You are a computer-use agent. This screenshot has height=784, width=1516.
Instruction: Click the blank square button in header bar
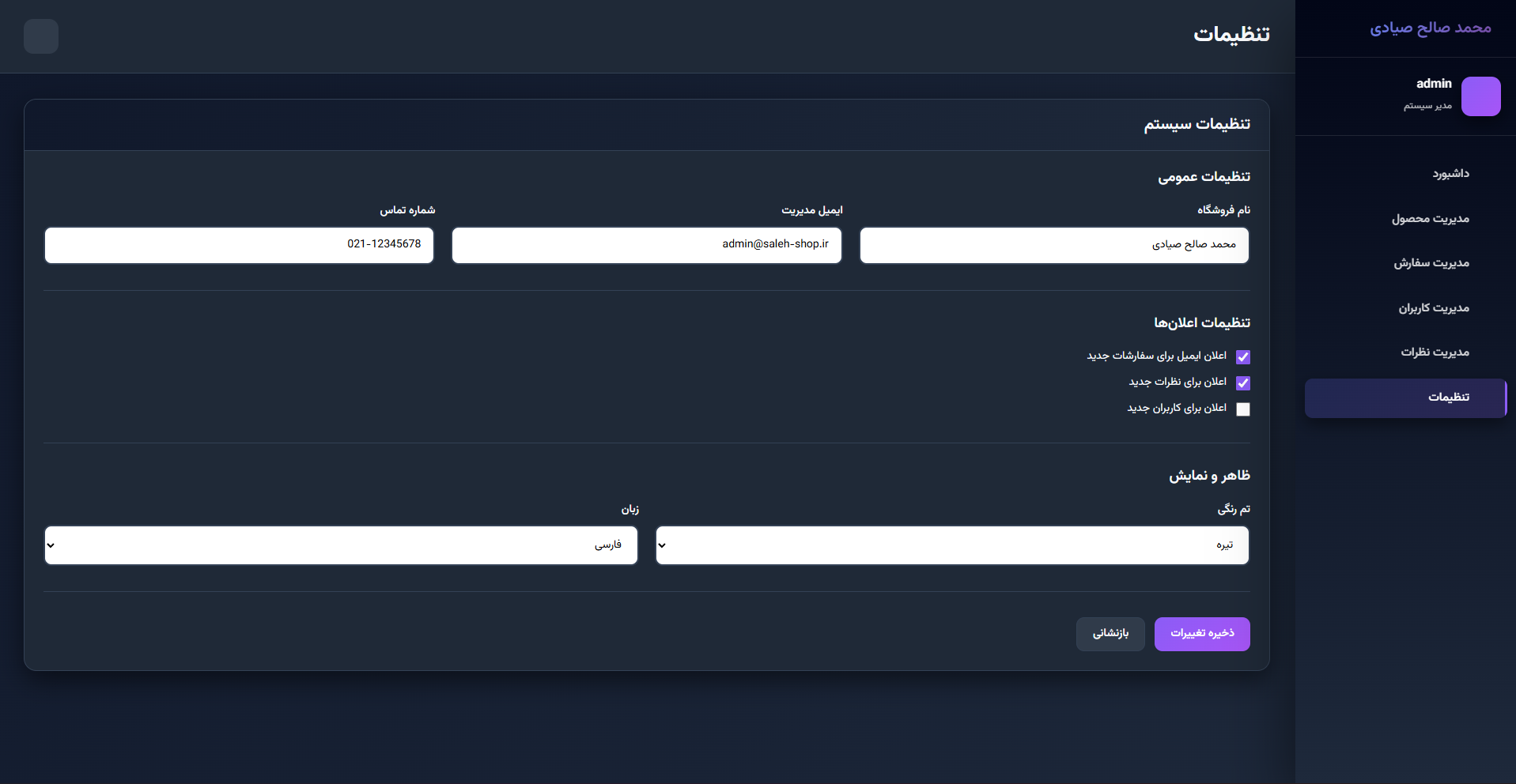[41, 36]
